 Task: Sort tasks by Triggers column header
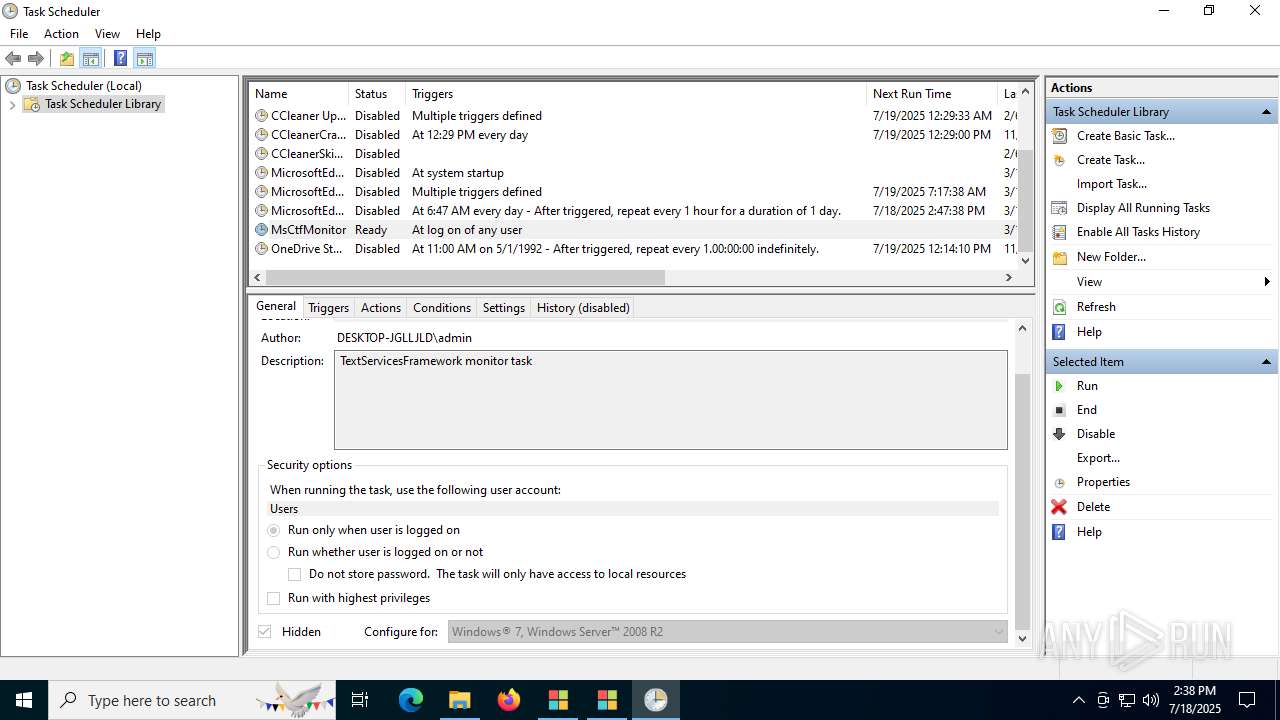(x=636, y=94)
